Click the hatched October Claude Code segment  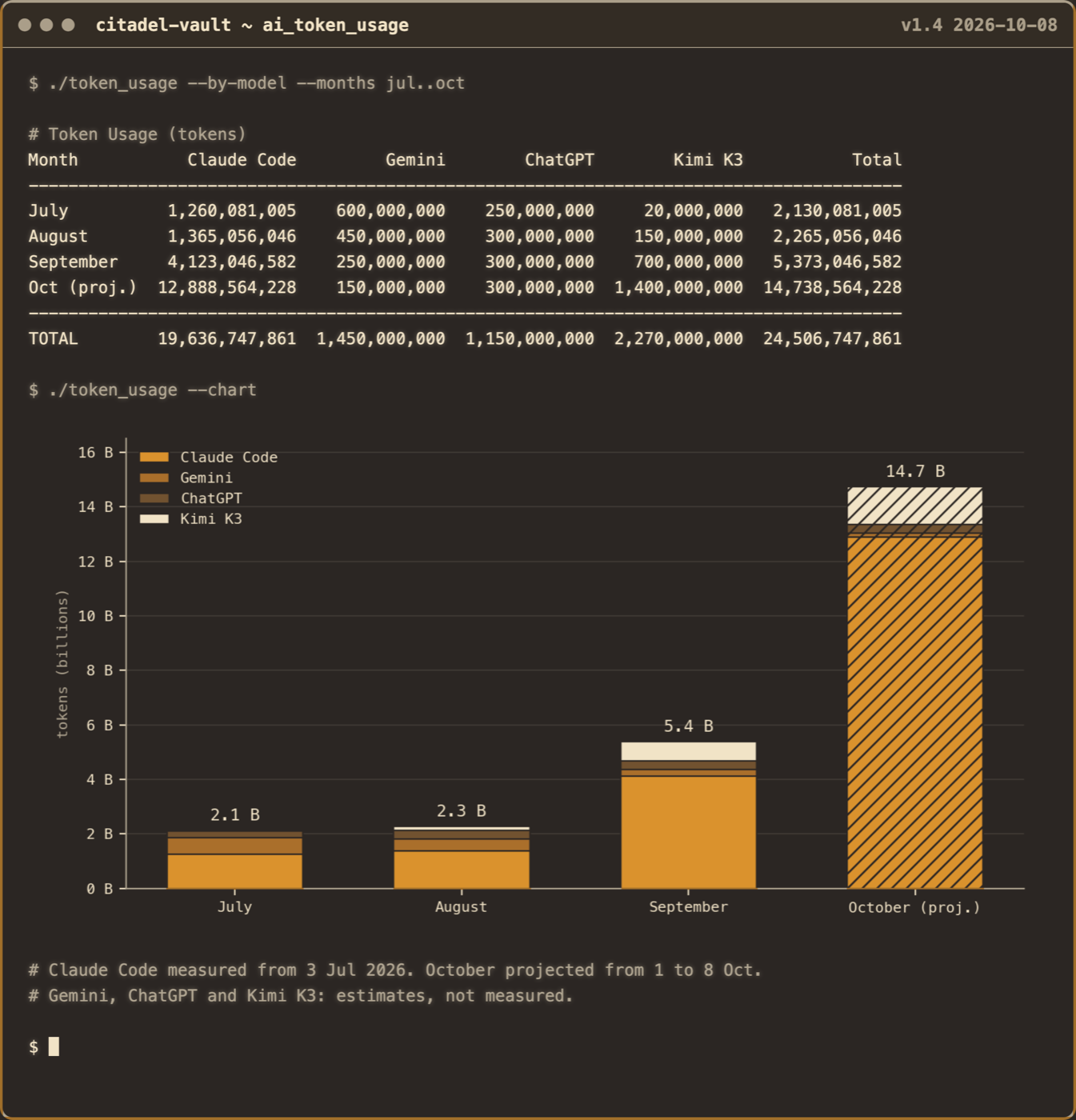(x=915, y=713)
